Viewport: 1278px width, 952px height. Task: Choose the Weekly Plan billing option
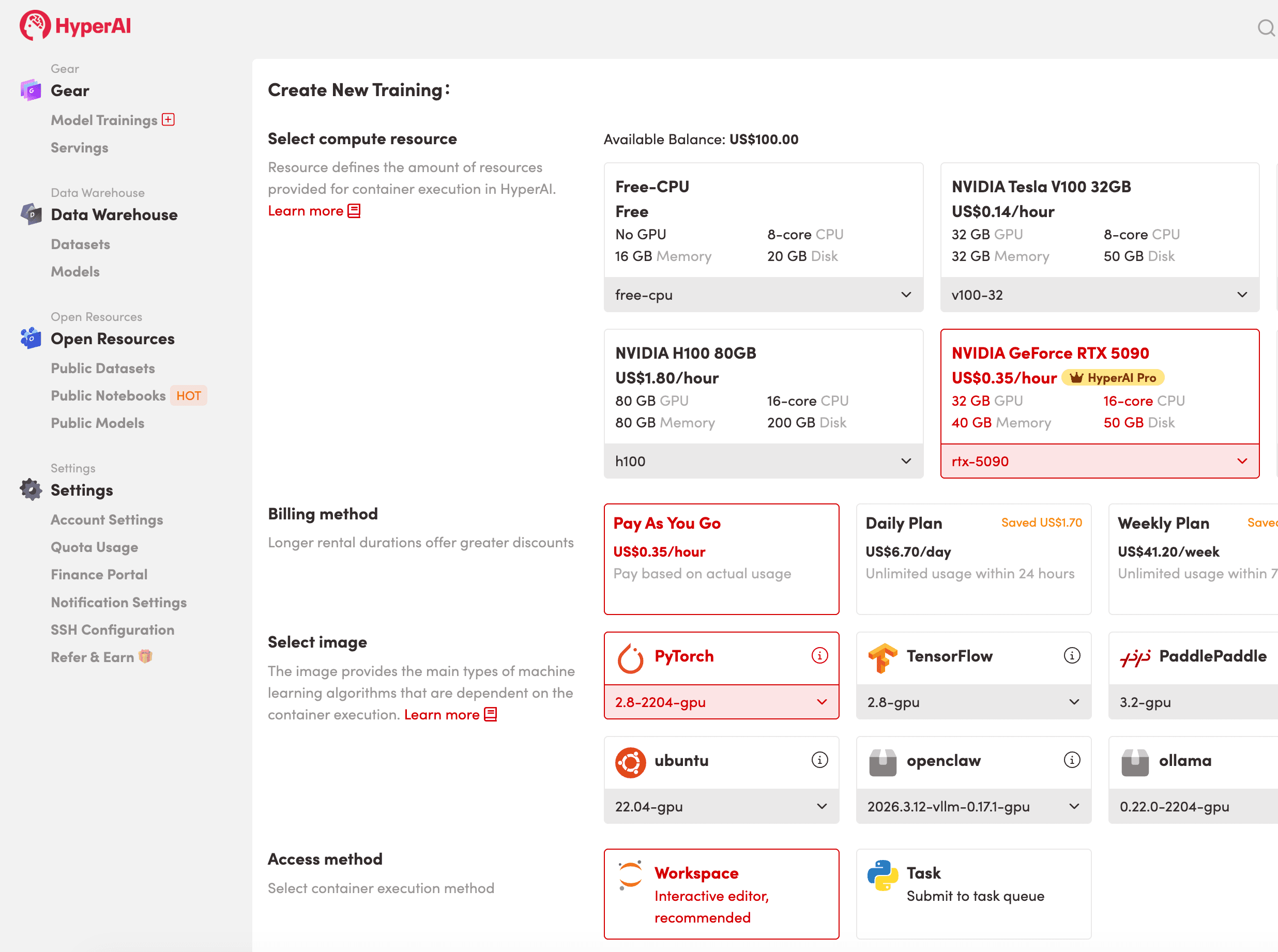click(x=1193, y=559)
